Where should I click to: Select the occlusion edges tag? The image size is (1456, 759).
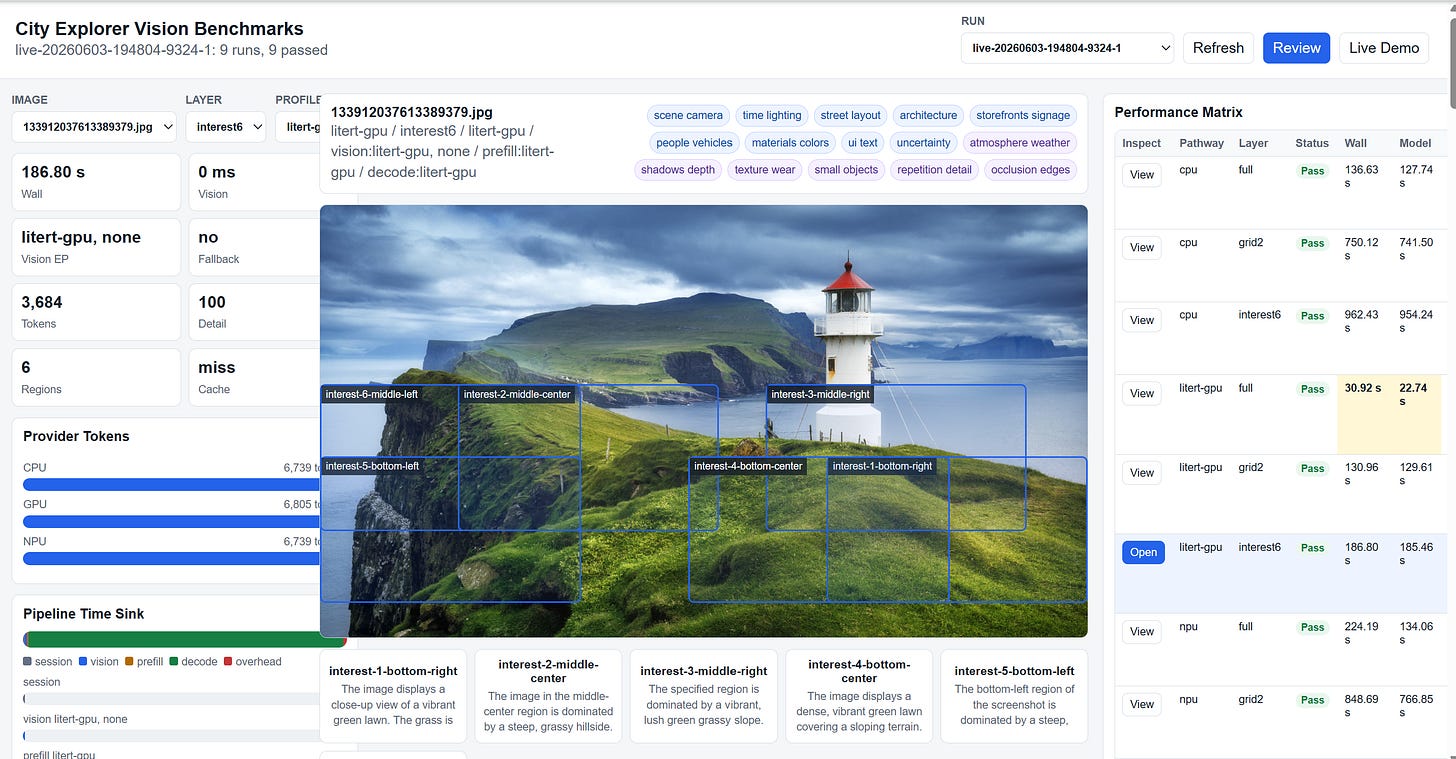click(x=1030, y=169)
